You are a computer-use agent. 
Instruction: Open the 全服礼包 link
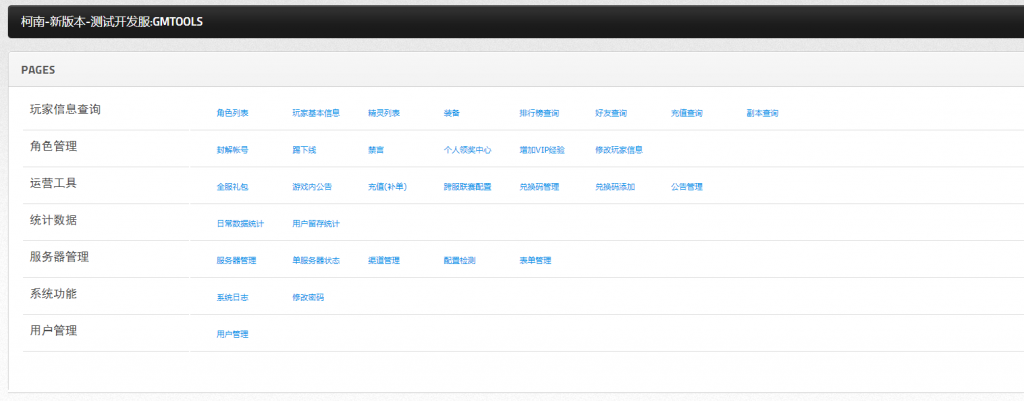(232, 187)
